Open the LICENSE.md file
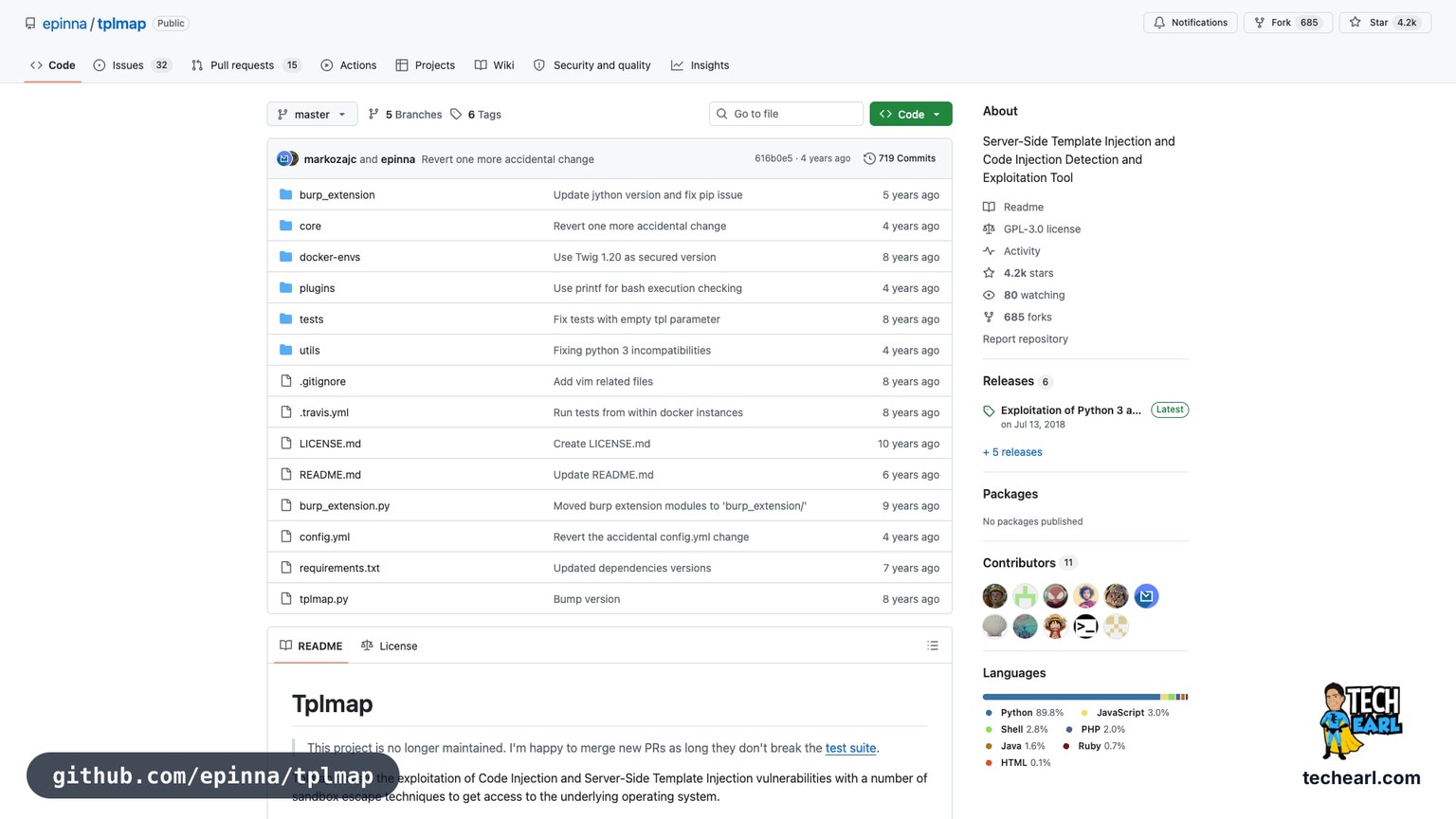 click(x=330, y=444)
